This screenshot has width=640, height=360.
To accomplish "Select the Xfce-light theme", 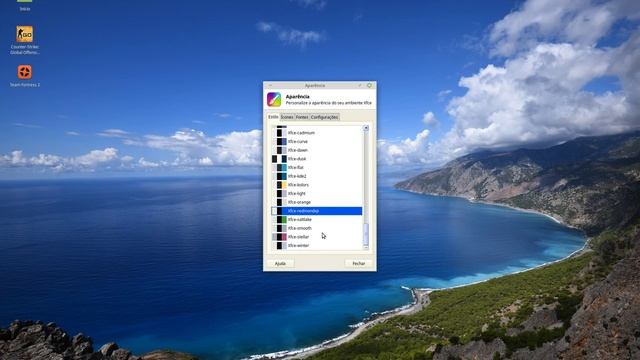I will pos(317,193).
